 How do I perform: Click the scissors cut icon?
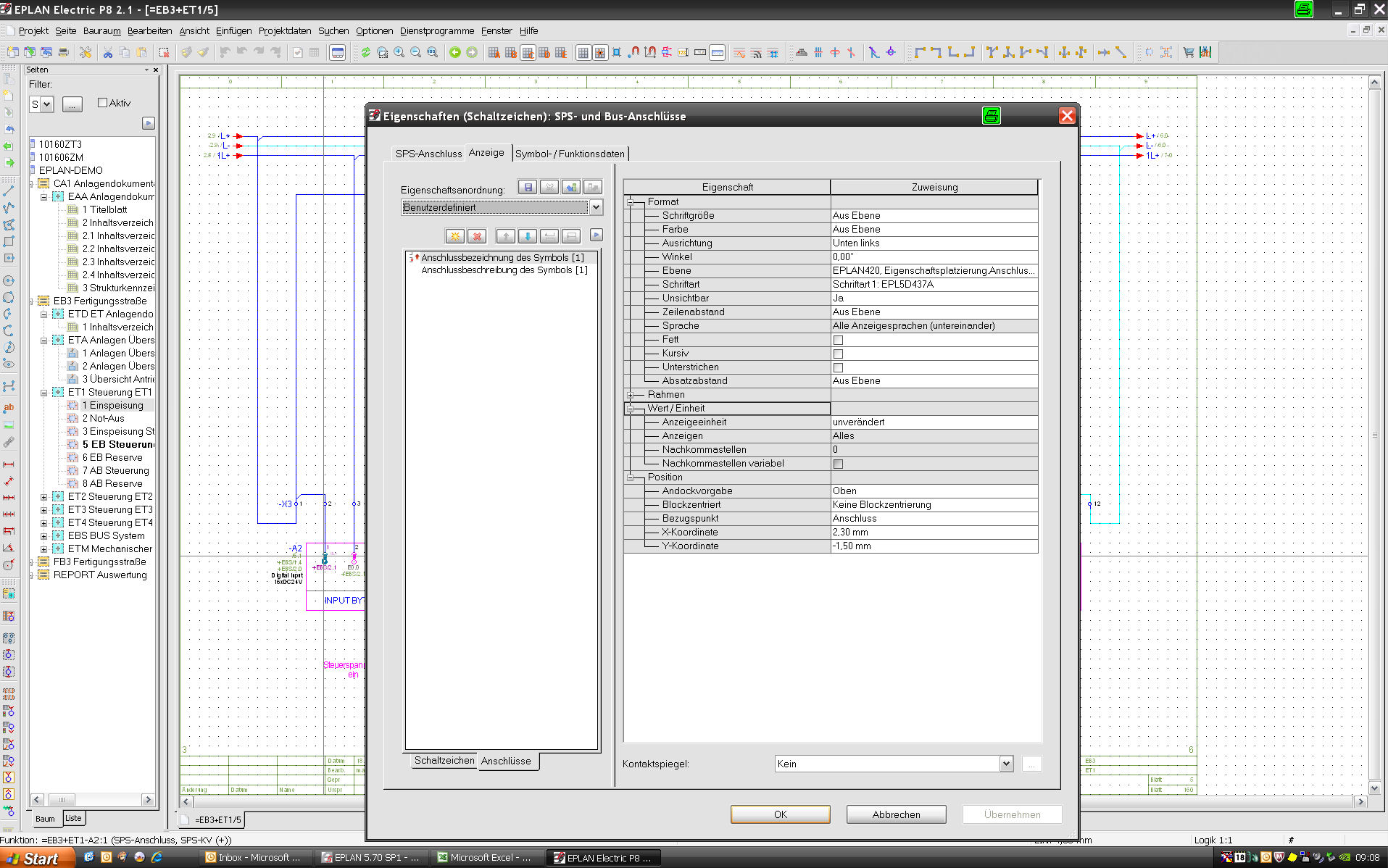click(x=108, y=52)
